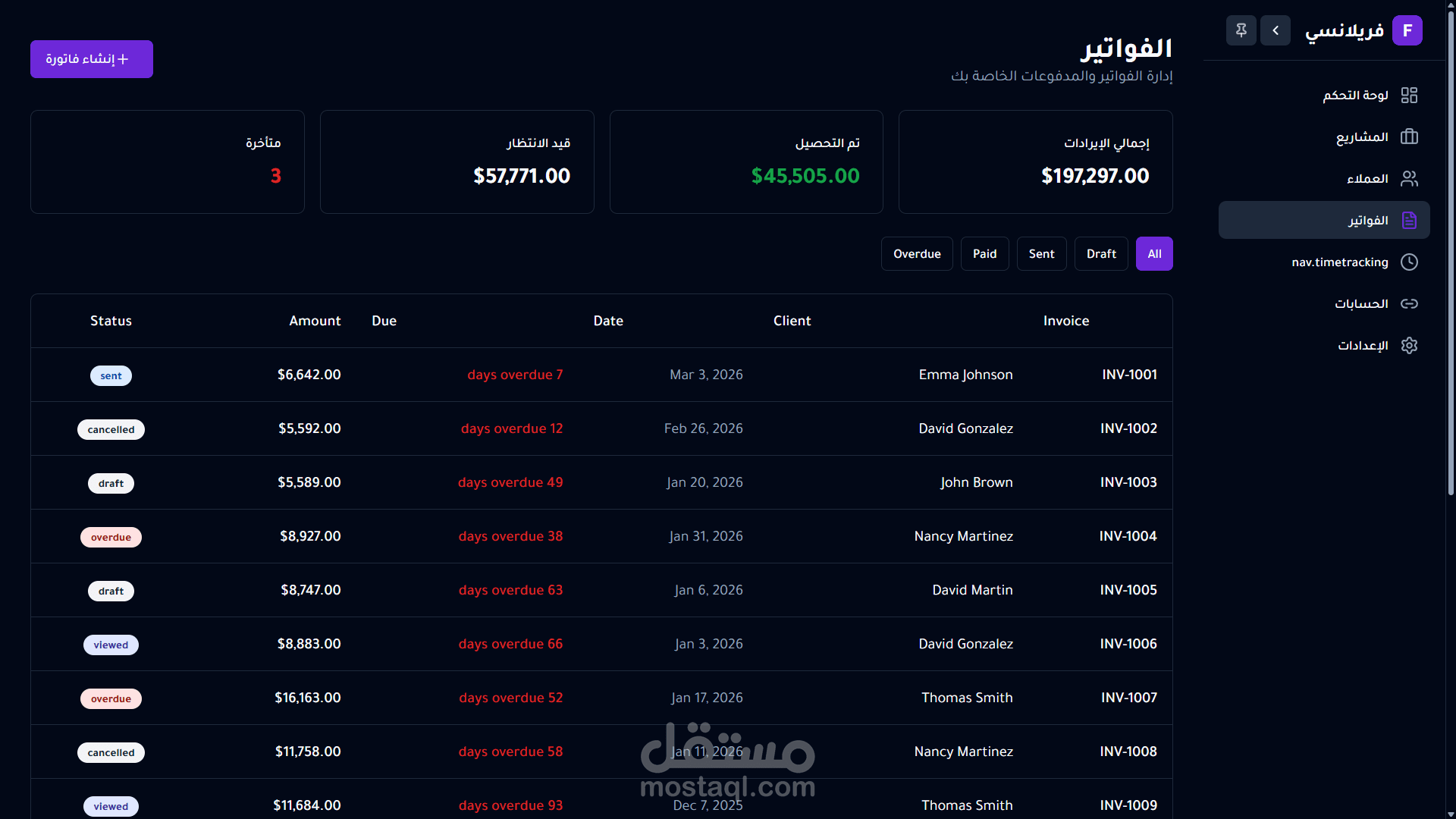The width and height of the screenshot is (1456, 819).
Task: Click the purple F logo icon
Action: [1407, 30]
